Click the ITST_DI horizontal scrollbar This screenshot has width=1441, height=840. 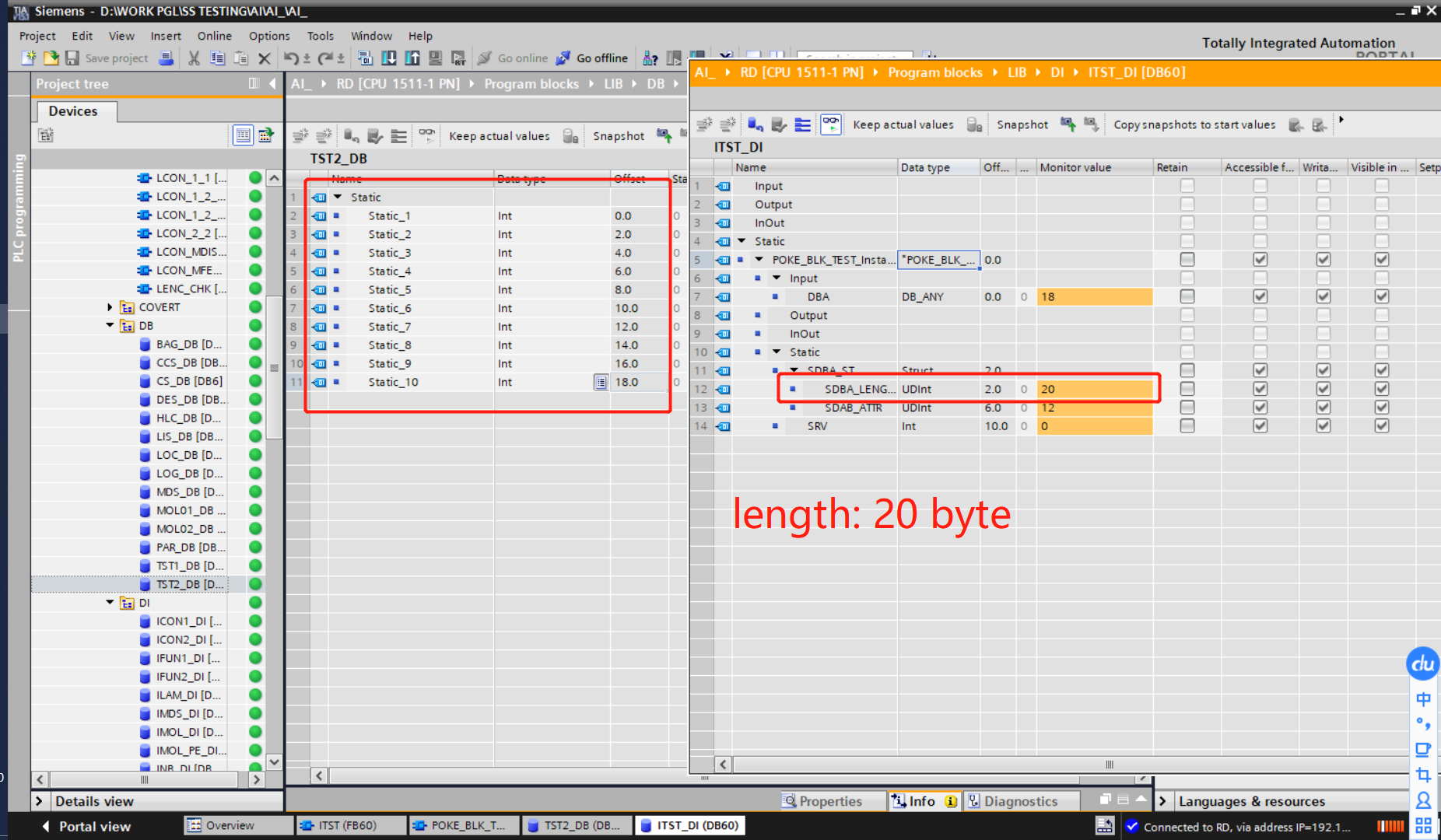click(1110, 765)
